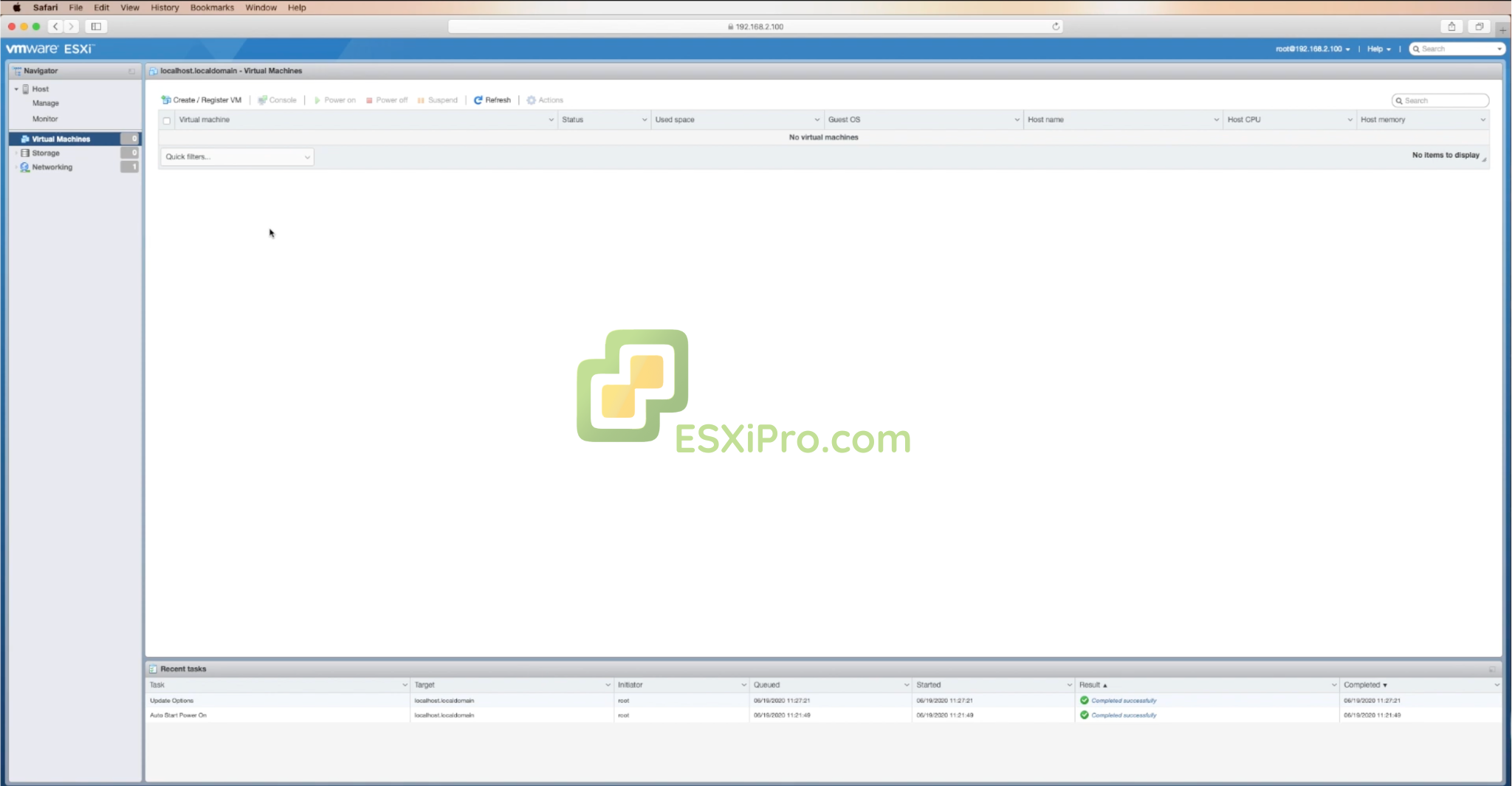Toggle the select-all virtual machines checkbox

[167, 120]
